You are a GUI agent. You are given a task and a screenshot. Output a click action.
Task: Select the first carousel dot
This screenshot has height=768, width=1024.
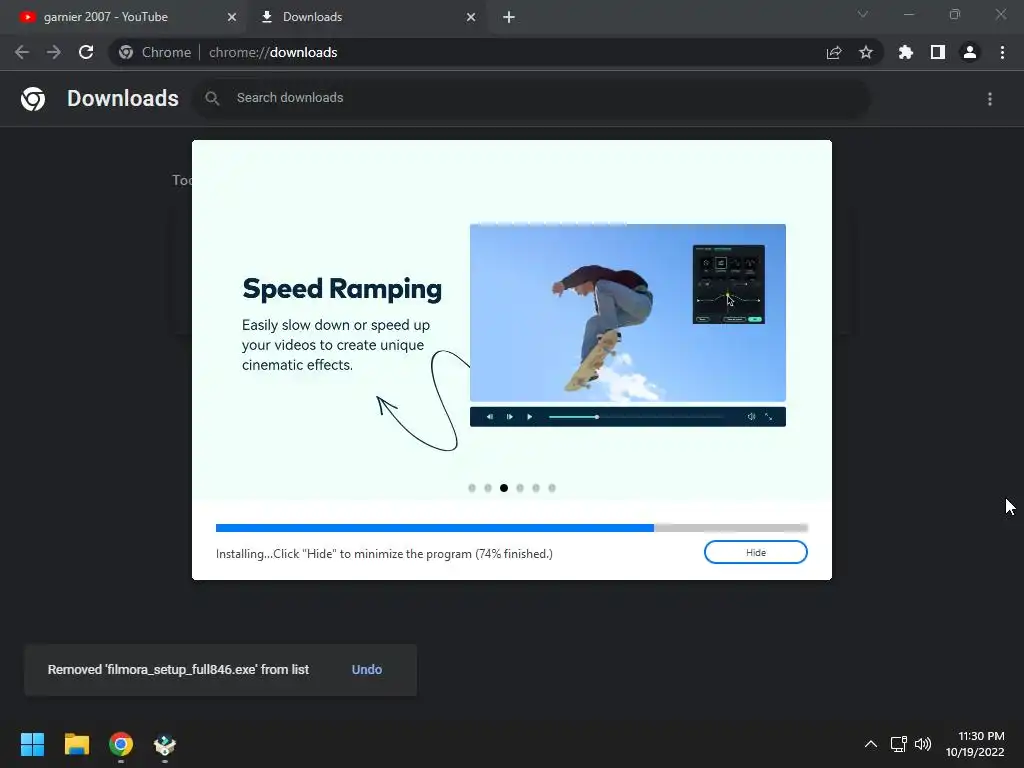click(472, 488)
